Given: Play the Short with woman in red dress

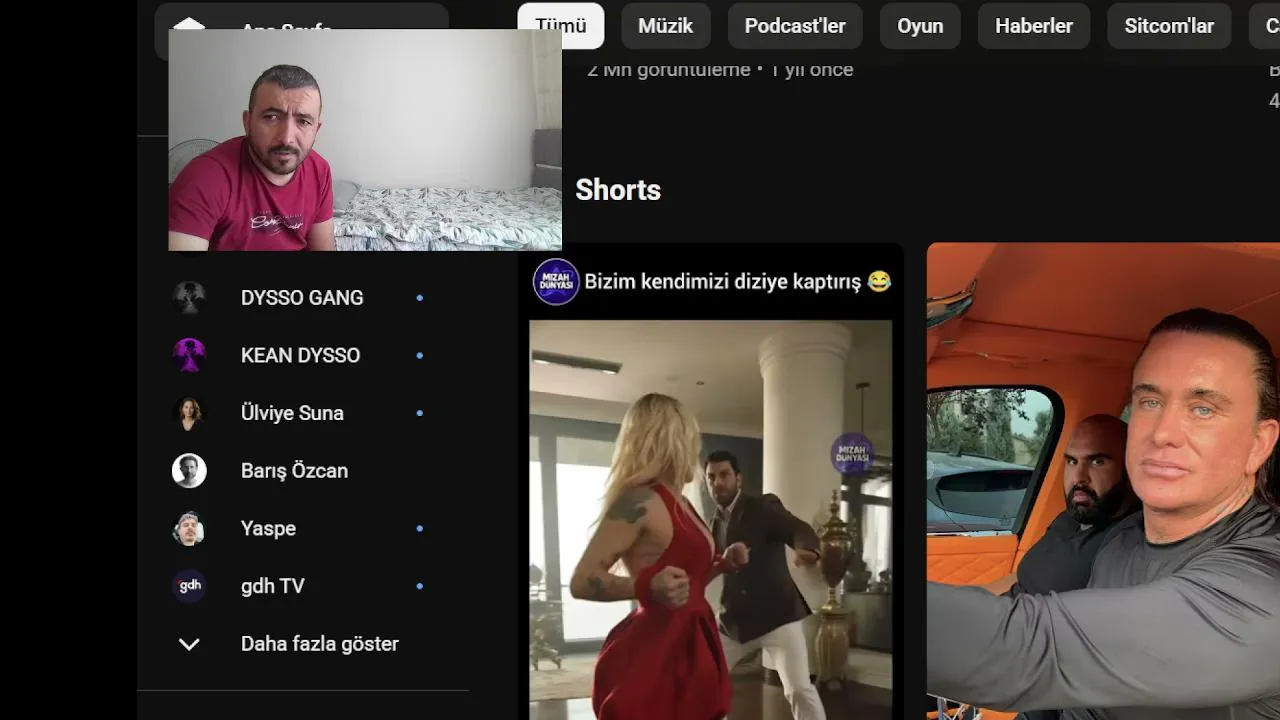Looking at the screenshot, I should pyautogui.click(x=710, y=520).
